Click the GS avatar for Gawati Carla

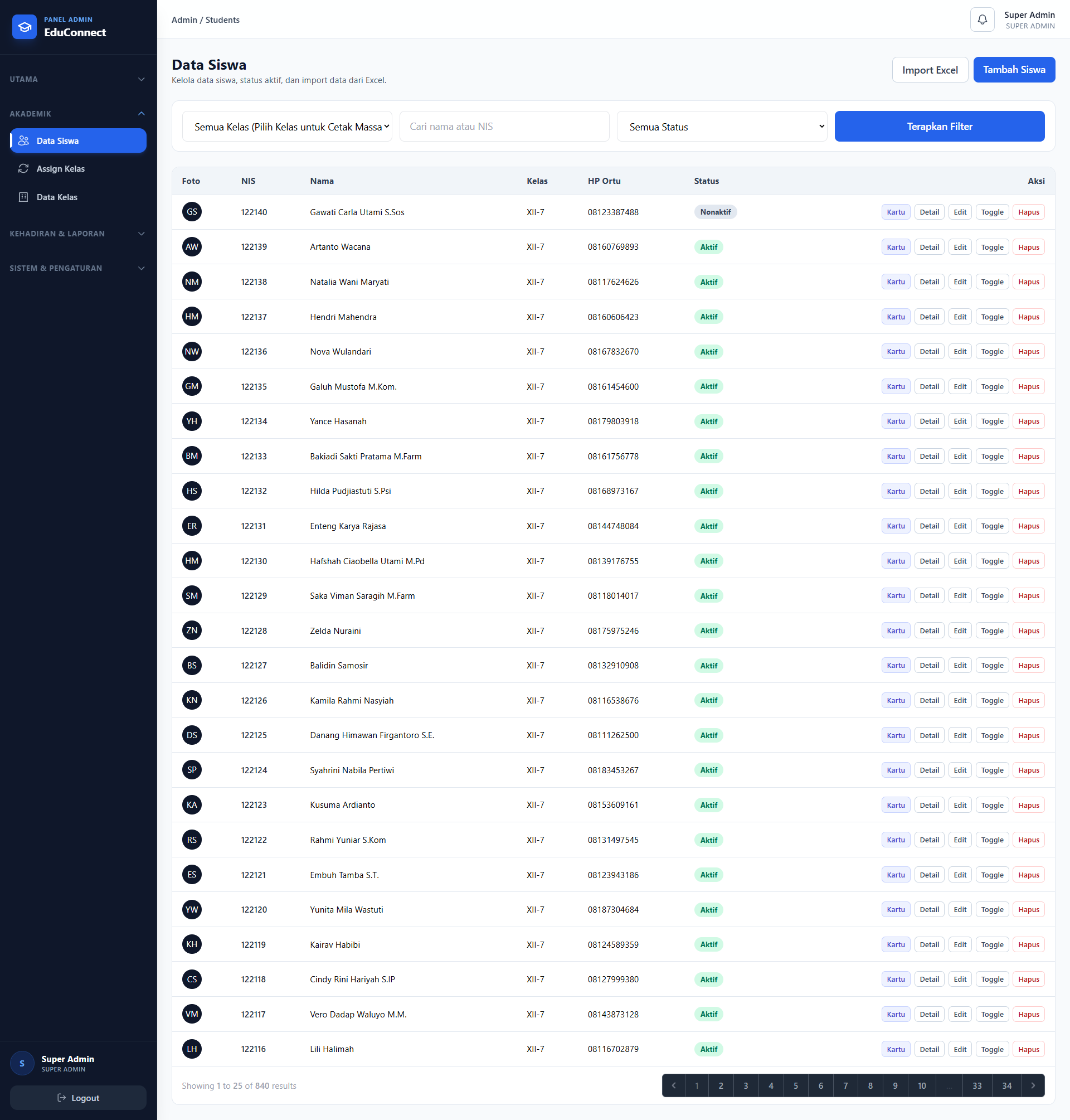192,212
